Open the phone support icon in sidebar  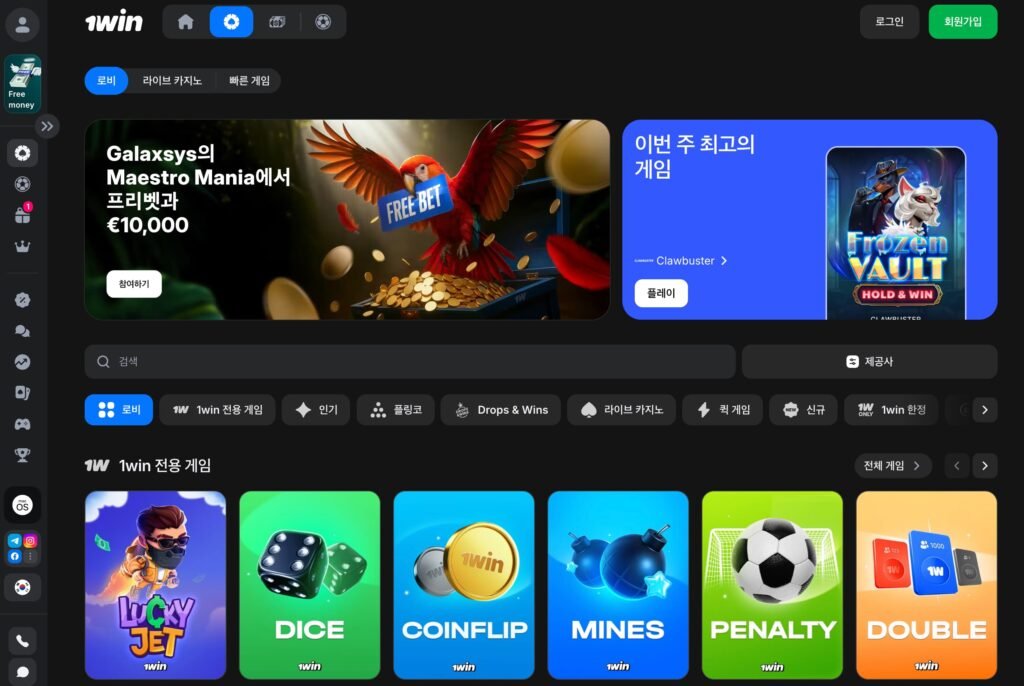click(22, 640)
